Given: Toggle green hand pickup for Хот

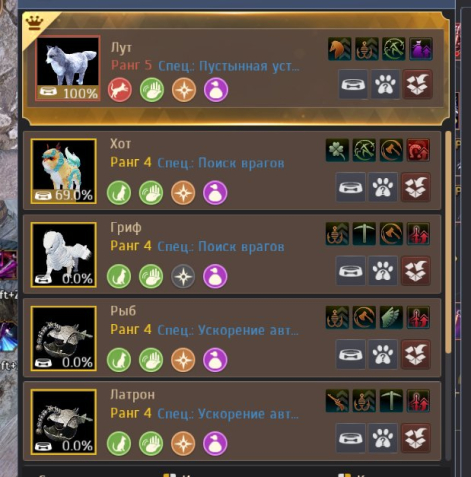Looking at the screenshot, I should click(x=151, y=193).
